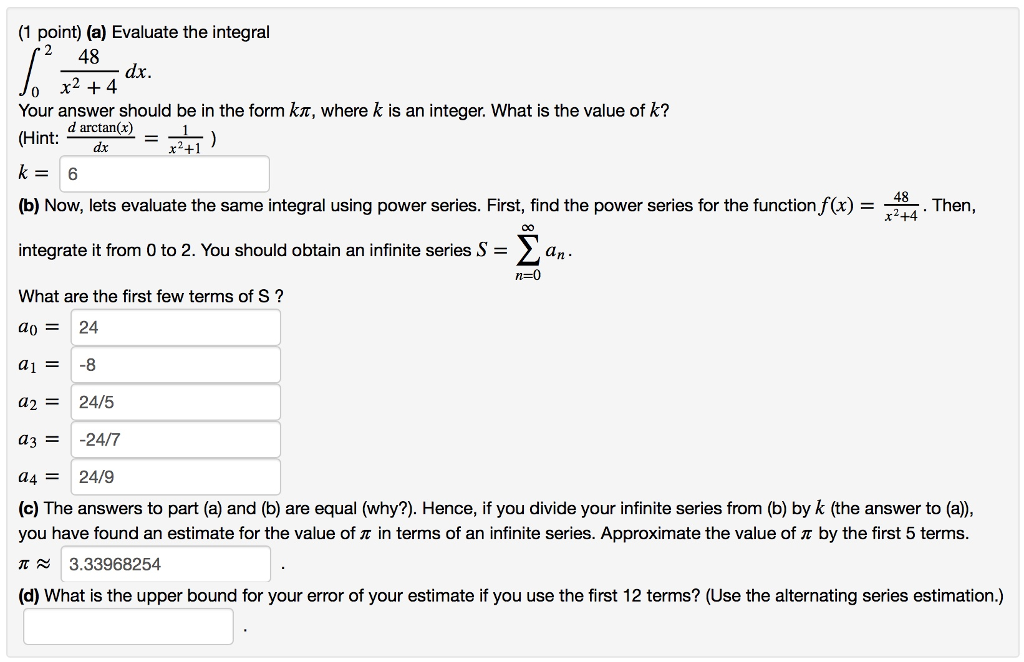Select the pi approximation field showing 3.33968254
The height and width of the screenshot is (662, 1024).
[165, 564]
